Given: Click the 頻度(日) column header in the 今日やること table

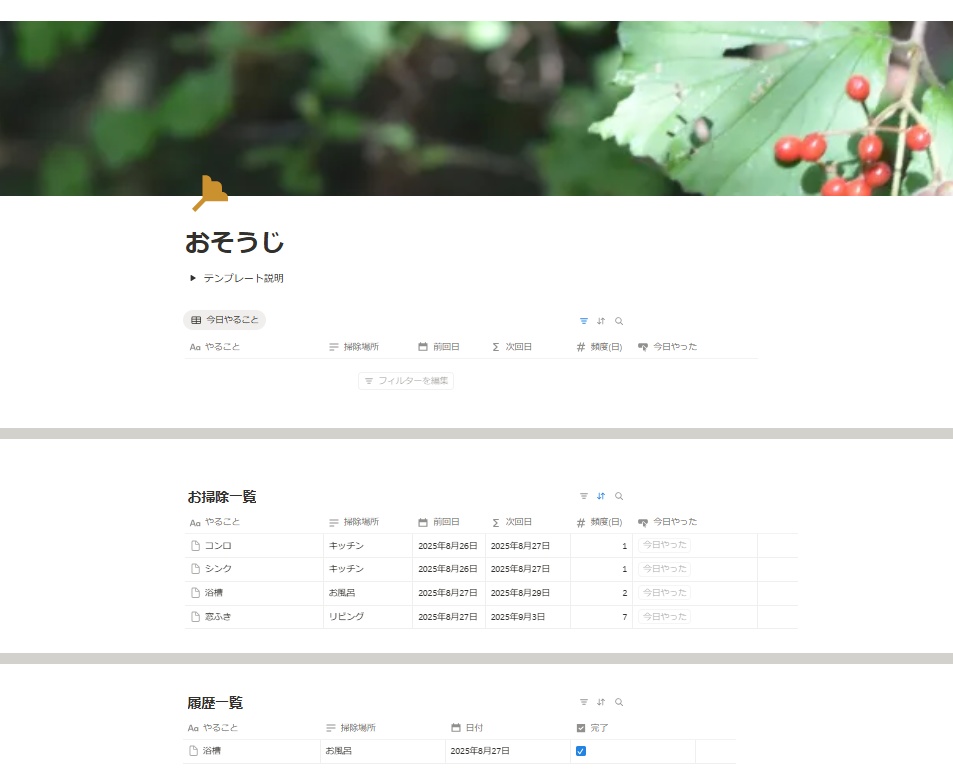Looking at the screenshot, I should click(x=599, y=347).
